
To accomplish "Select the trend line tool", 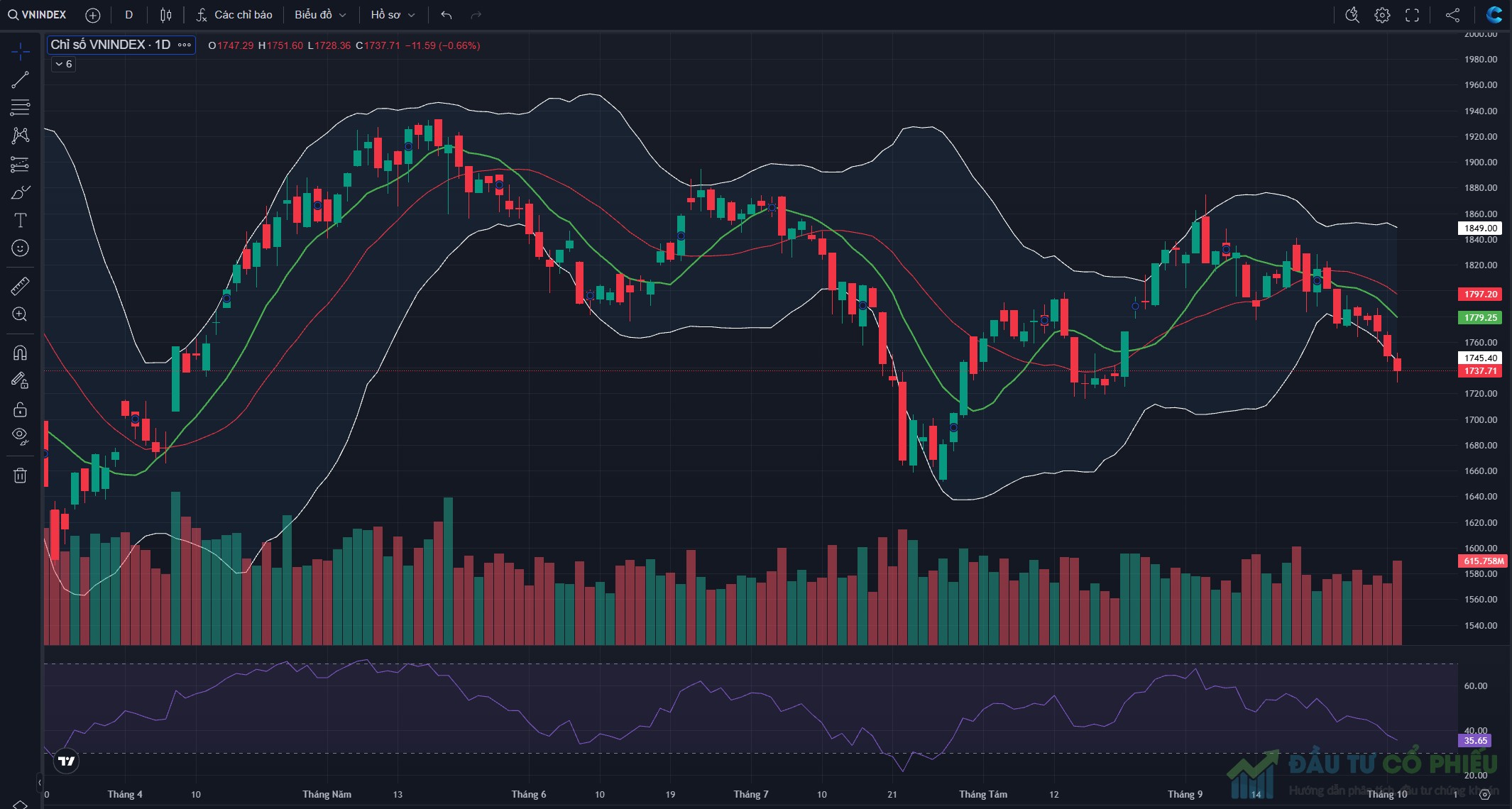I will click(x=20, y=79).
